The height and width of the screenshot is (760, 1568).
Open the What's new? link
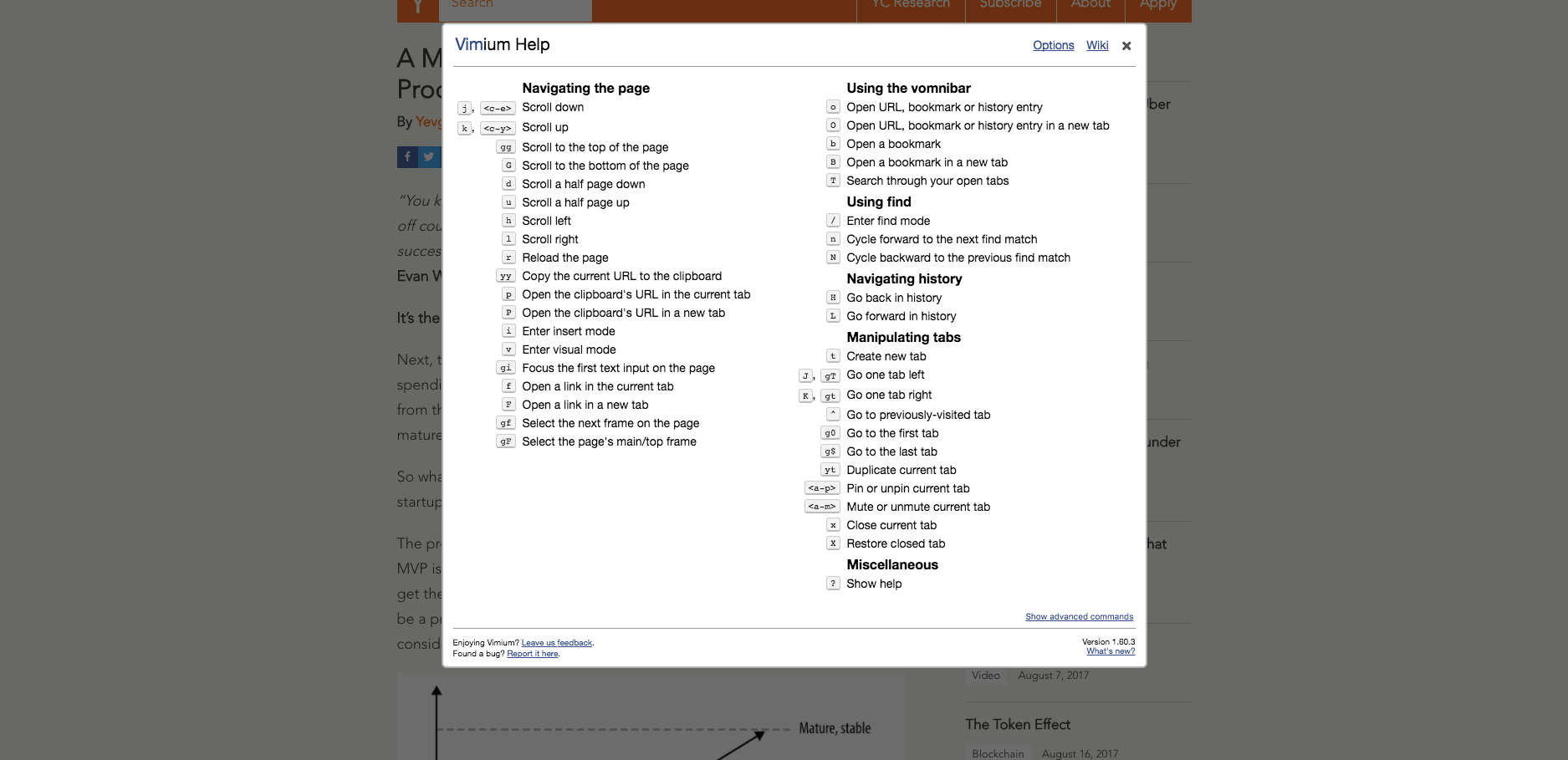tap(1111, 651)
